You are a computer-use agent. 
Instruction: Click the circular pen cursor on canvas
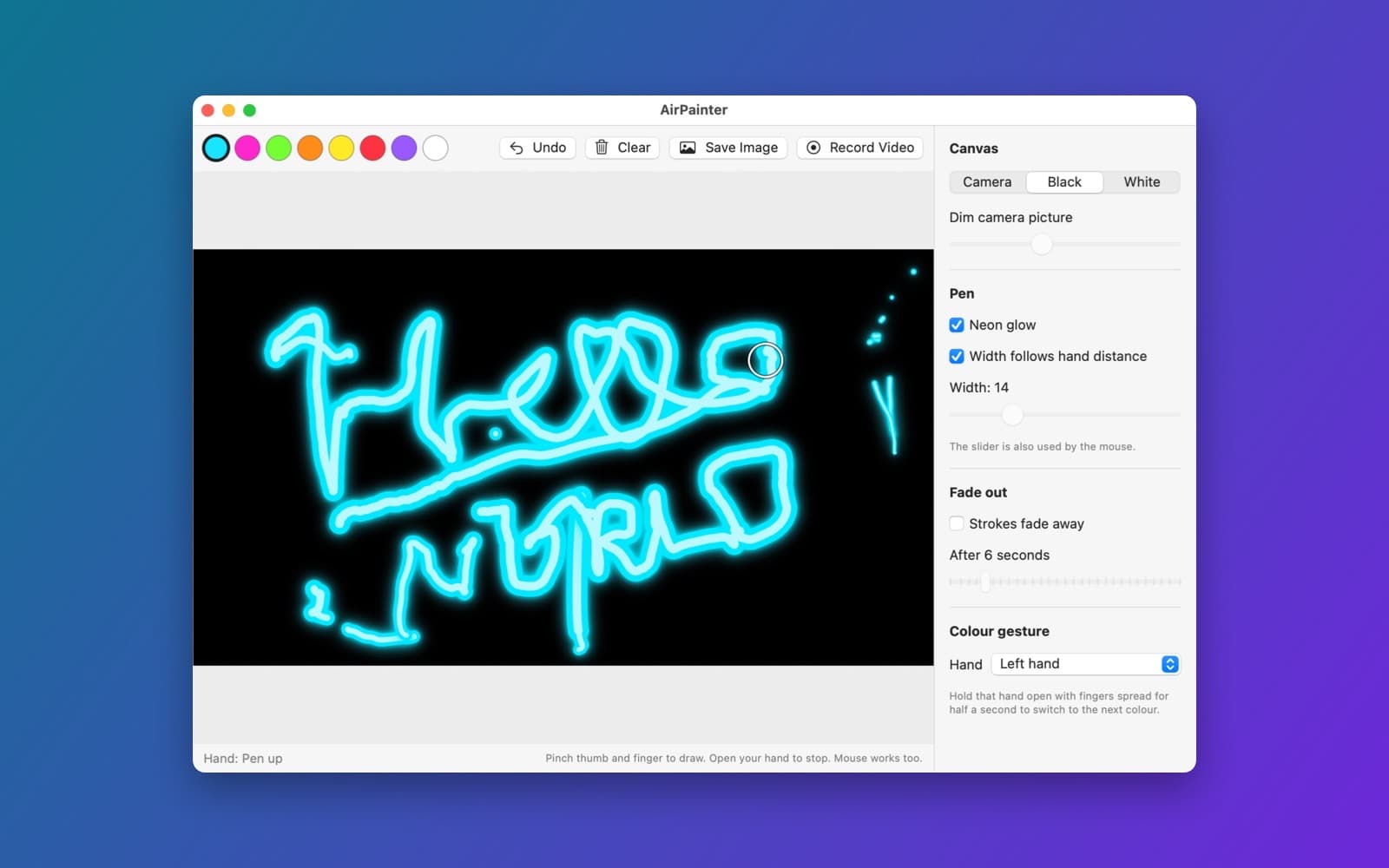pyautogui.click(x=765, y=359)
